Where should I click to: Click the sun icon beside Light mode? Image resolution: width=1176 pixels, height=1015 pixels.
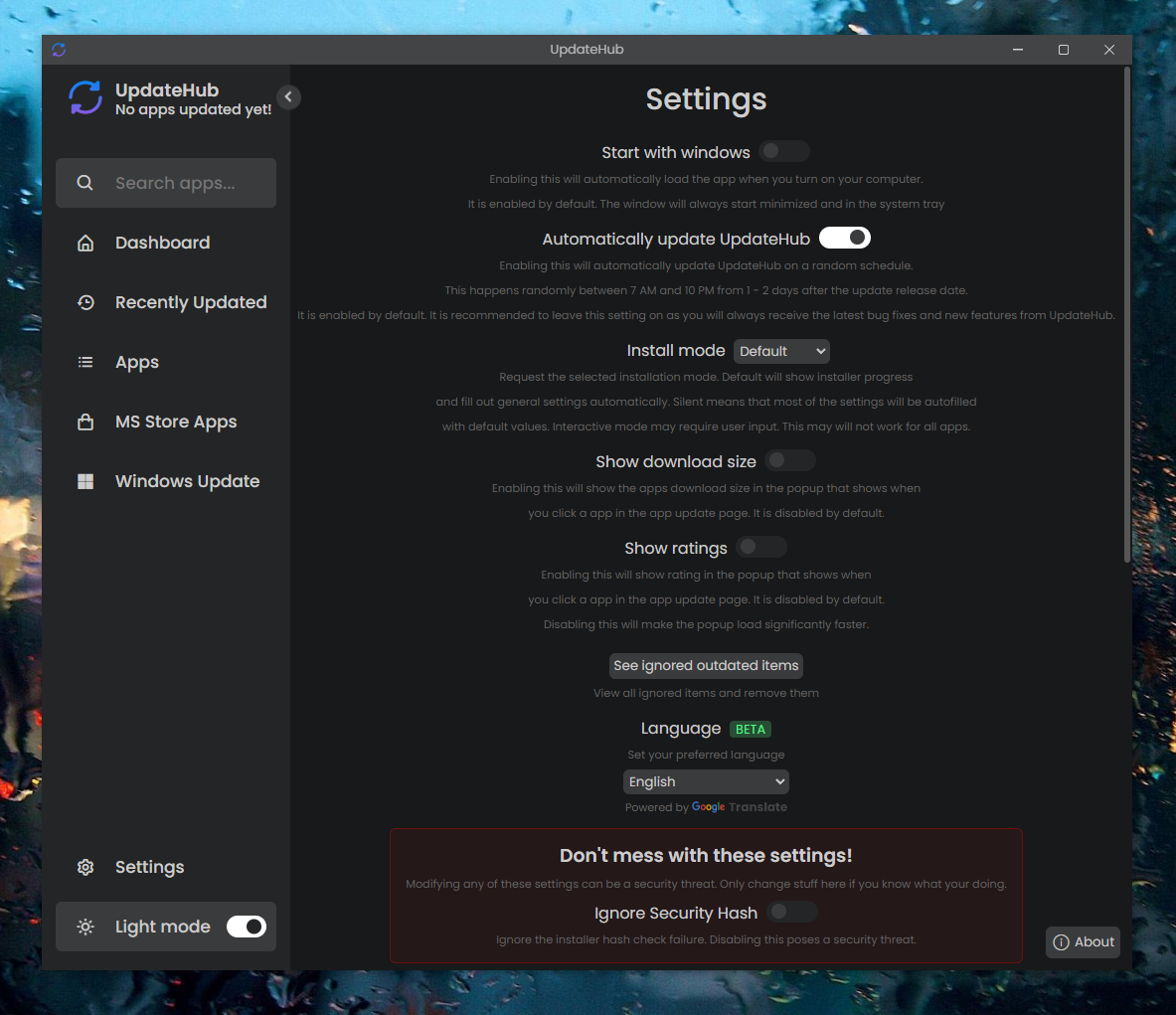pos(85,928)
